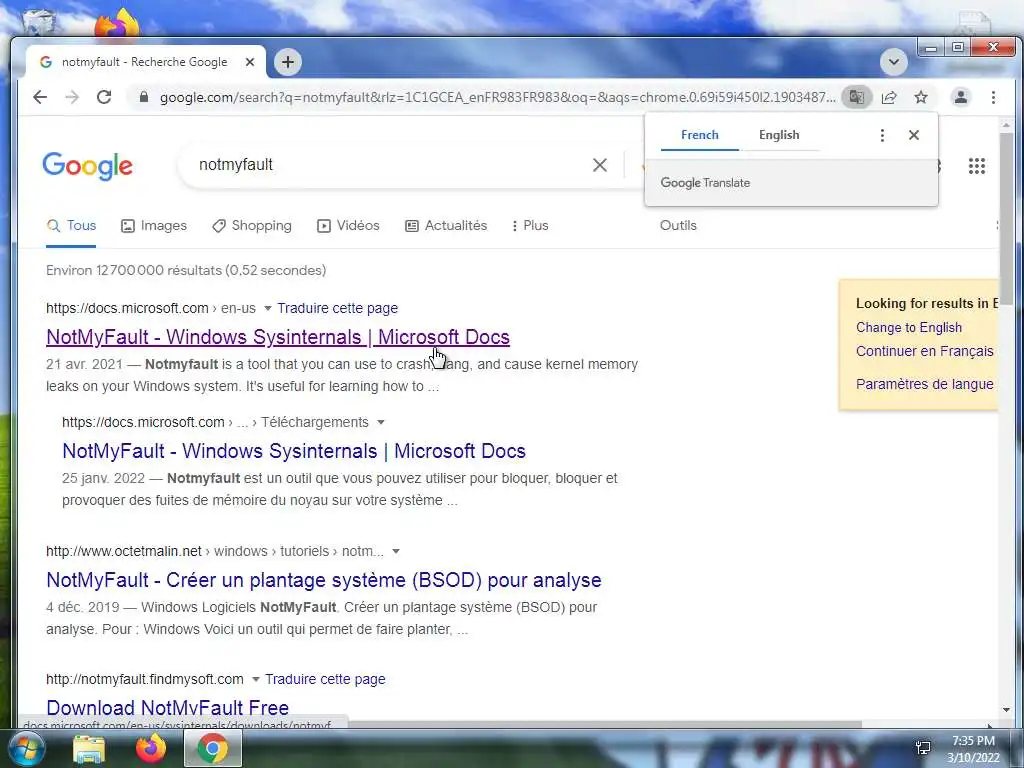Switch to Actualités results tab
Viewport: 1024px width, 768px height.
tap(446, 226)
